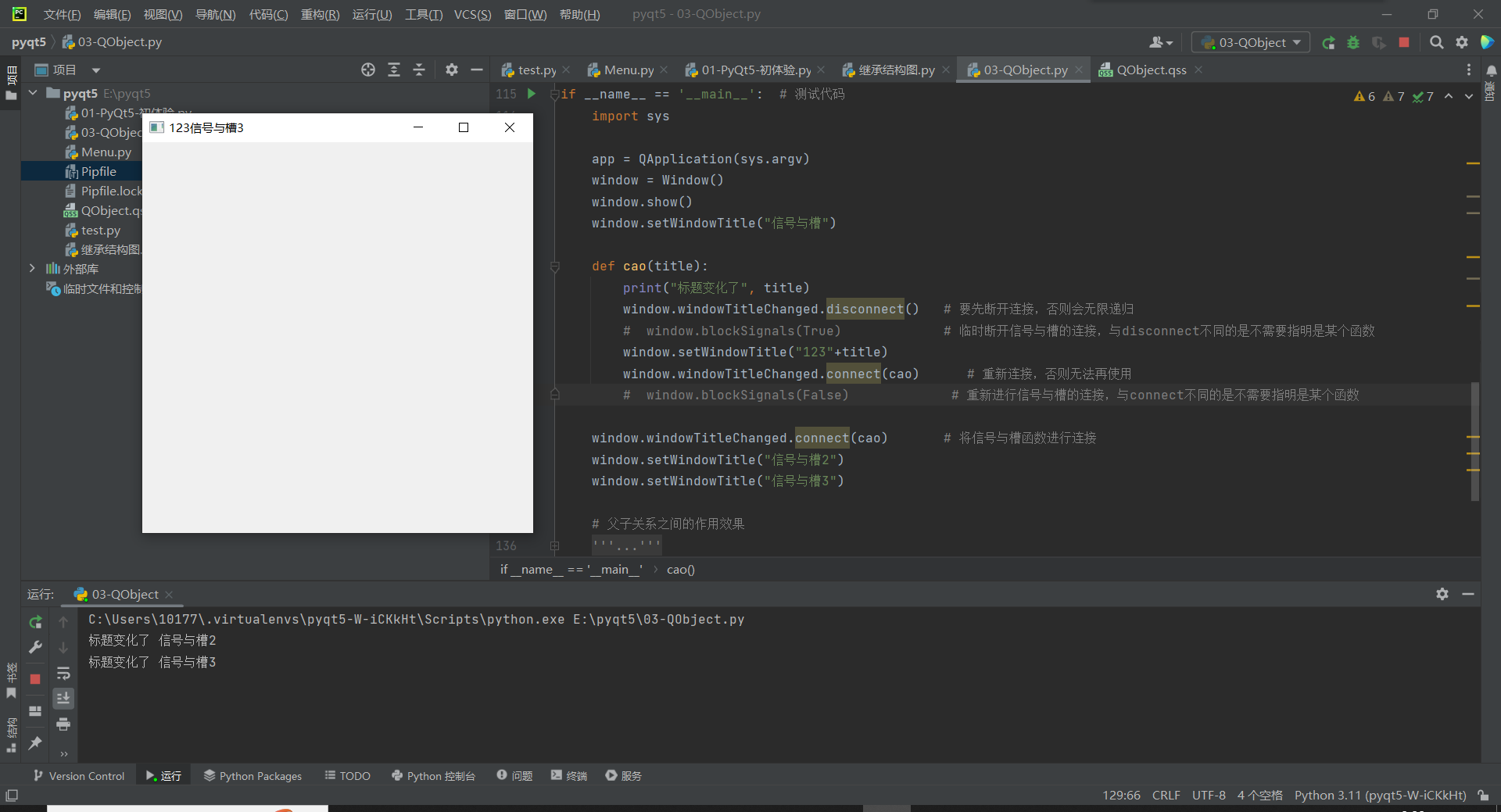
Task: Open the 终端 terminal tool window
Action: pyautogui.click(x=569, y=775)
